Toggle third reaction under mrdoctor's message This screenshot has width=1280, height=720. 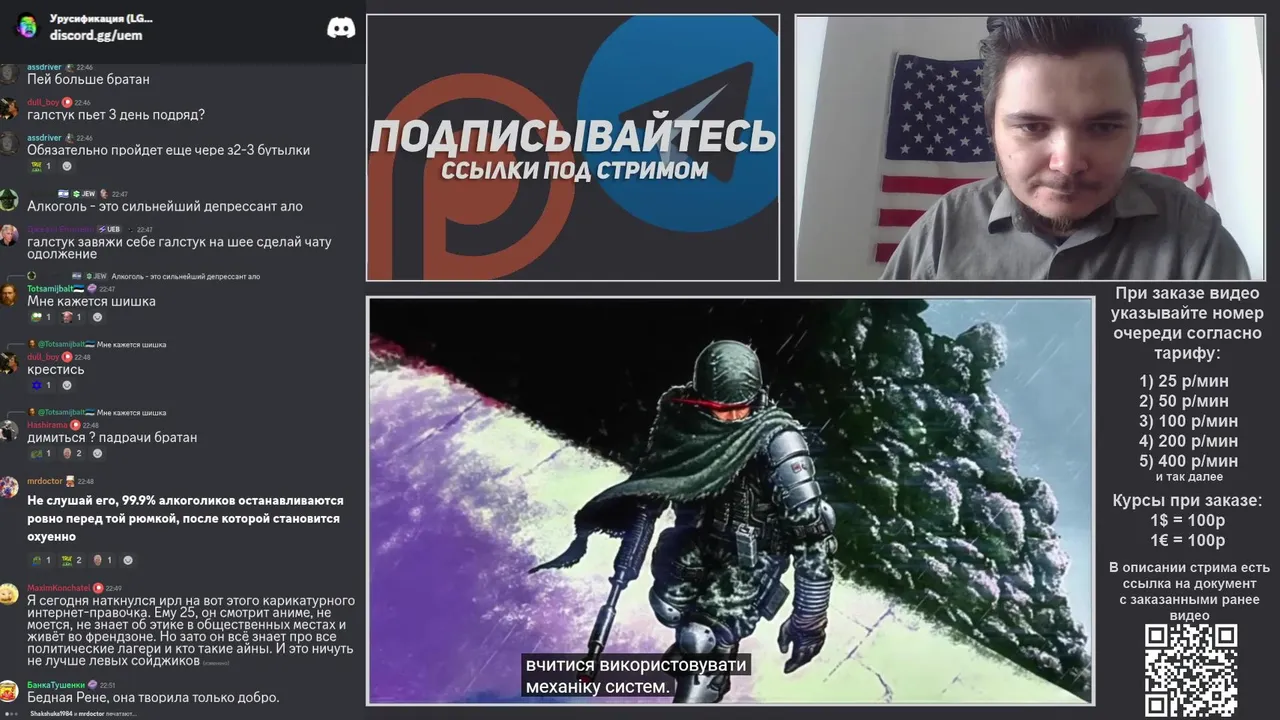[x=102, y=560]
